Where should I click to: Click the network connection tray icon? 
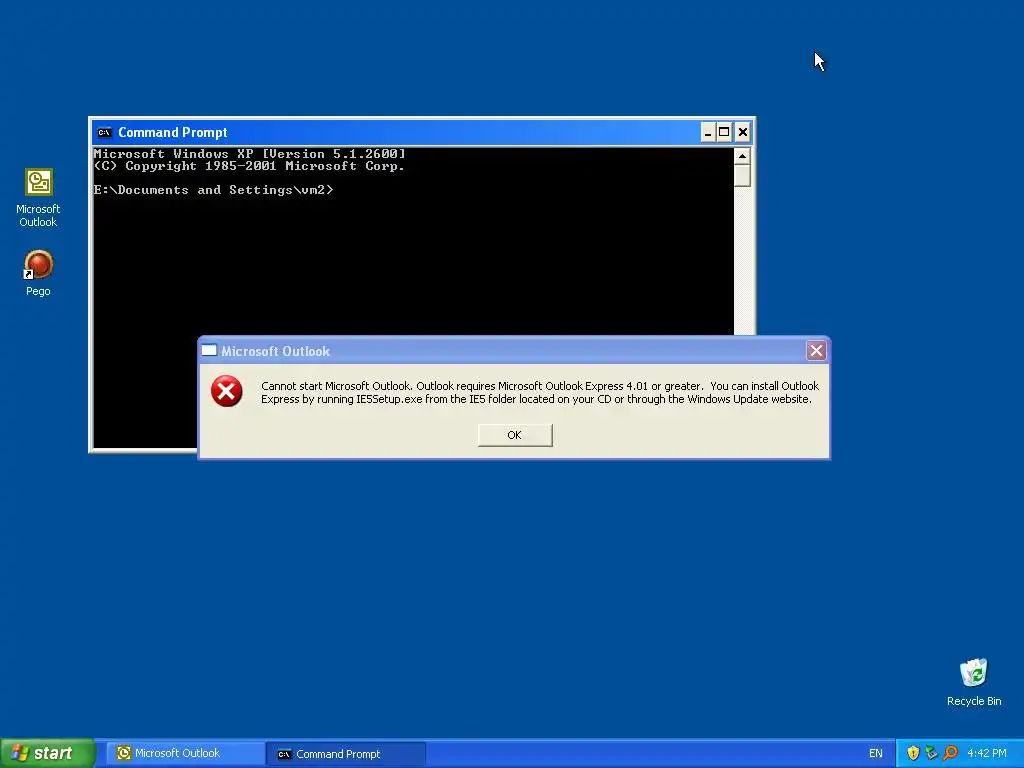coord(931,753)
